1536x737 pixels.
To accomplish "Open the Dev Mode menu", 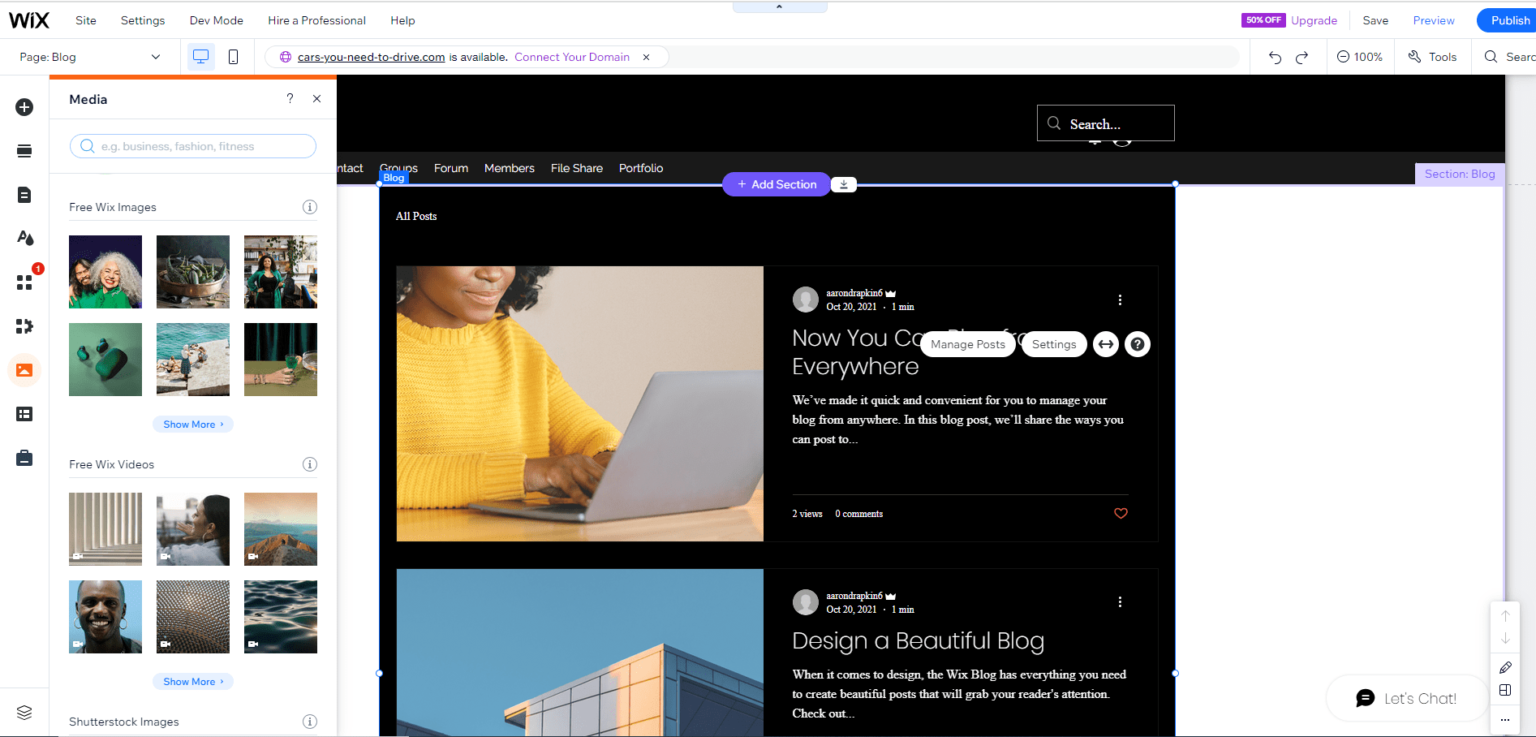I will (216, 20).
